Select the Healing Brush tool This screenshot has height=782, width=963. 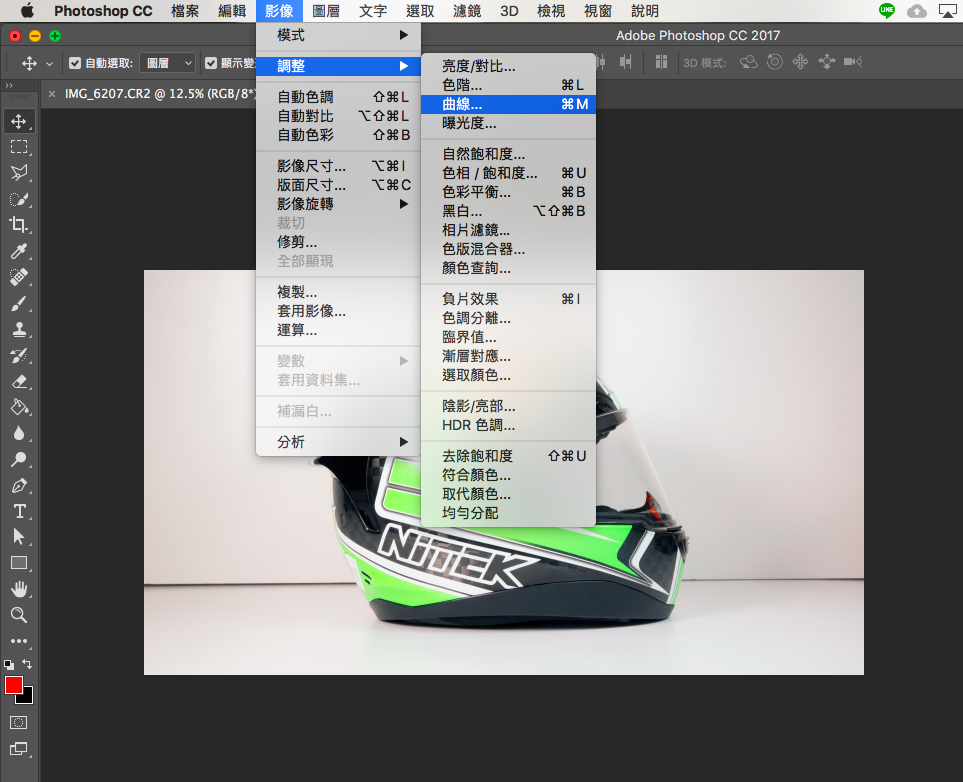point(19,277)
